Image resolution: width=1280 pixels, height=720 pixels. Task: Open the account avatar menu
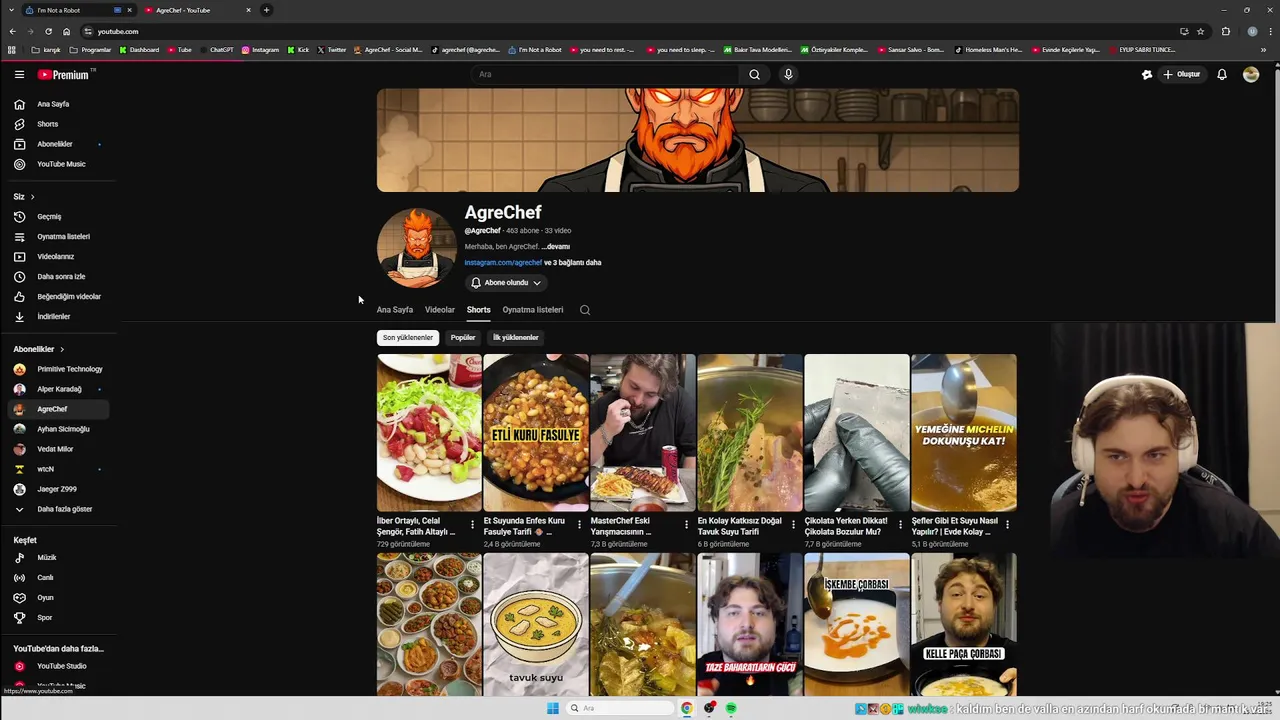(1251, 74)
